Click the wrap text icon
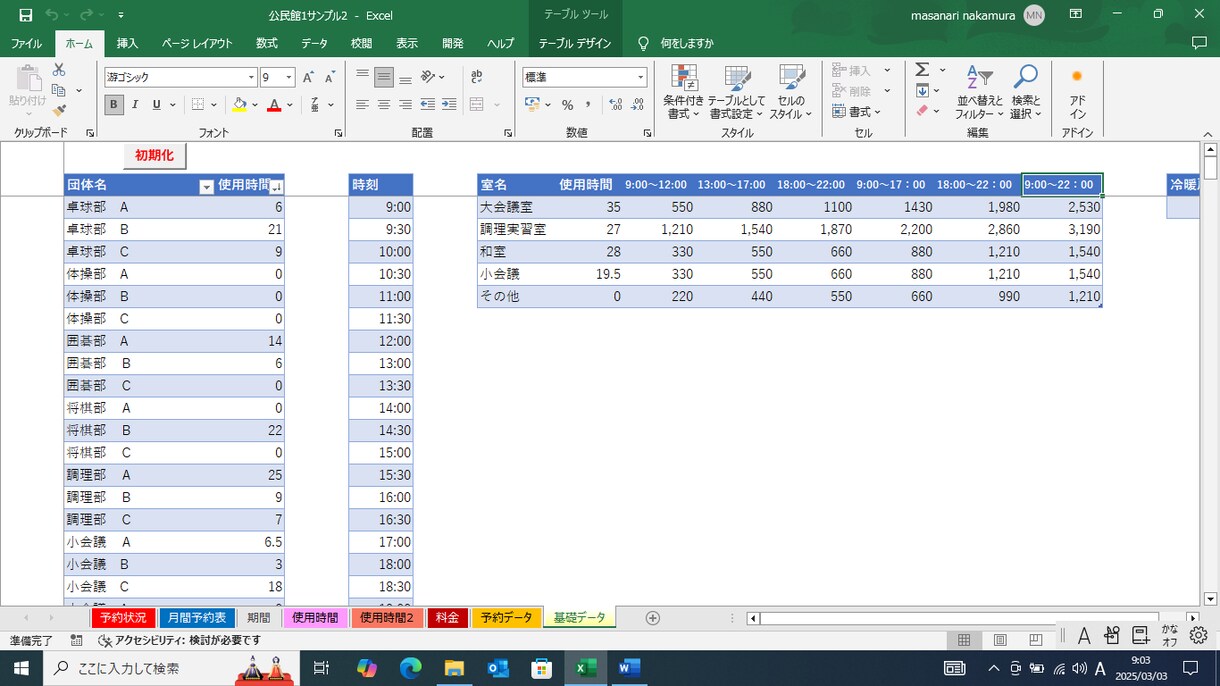Viewport: 1220px width, 686px height. [477, 77]
